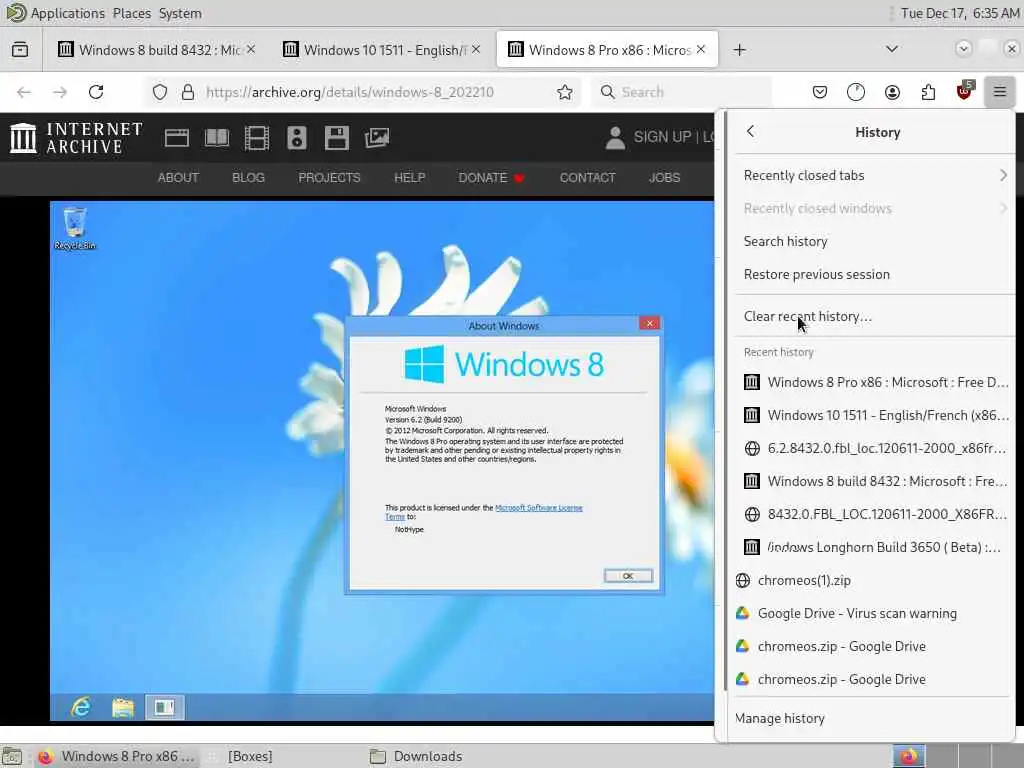
Task: Click the BLOG link
Action: [248, 178]
